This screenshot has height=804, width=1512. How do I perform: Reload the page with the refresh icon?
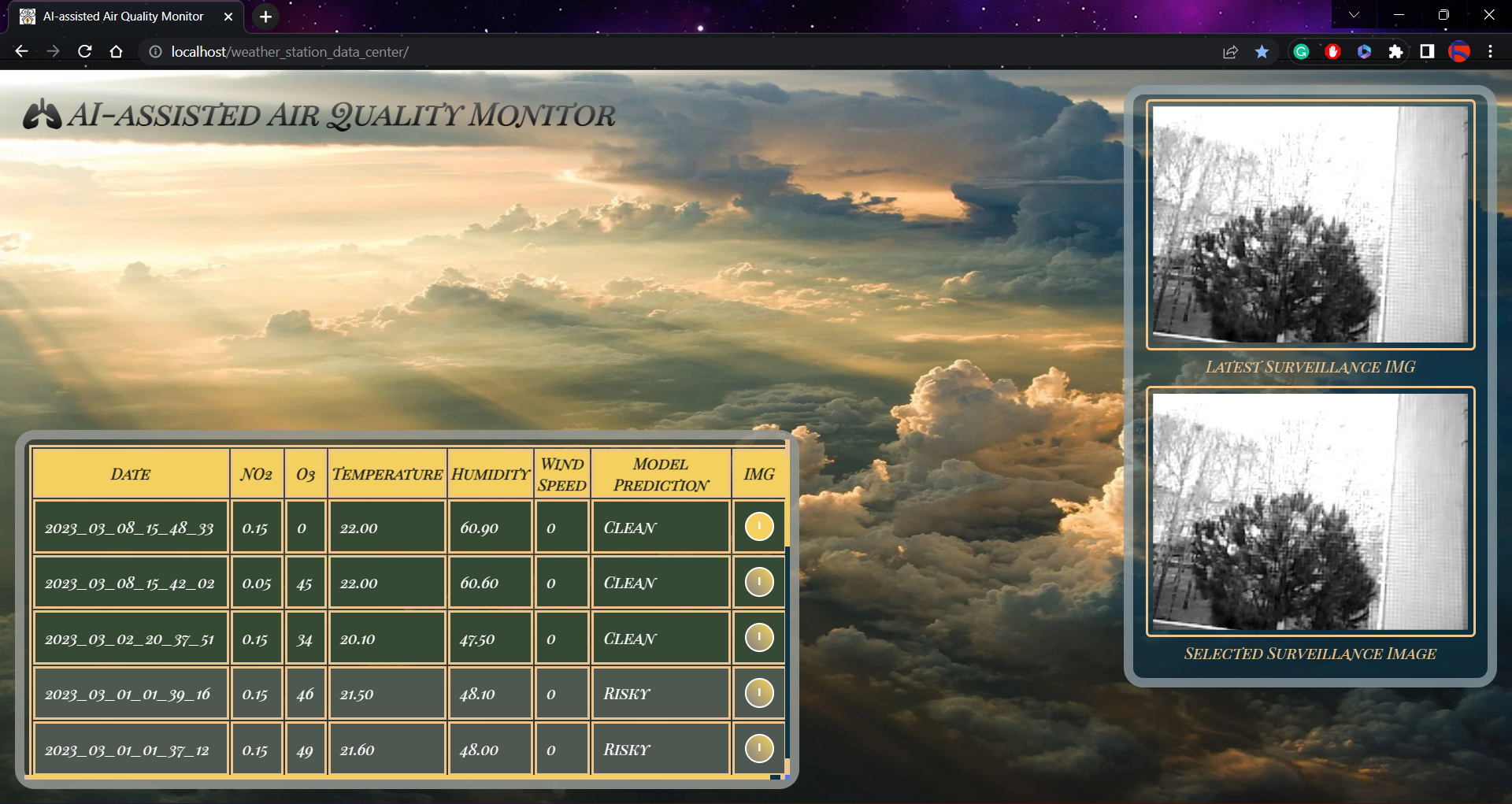(84, 51)
